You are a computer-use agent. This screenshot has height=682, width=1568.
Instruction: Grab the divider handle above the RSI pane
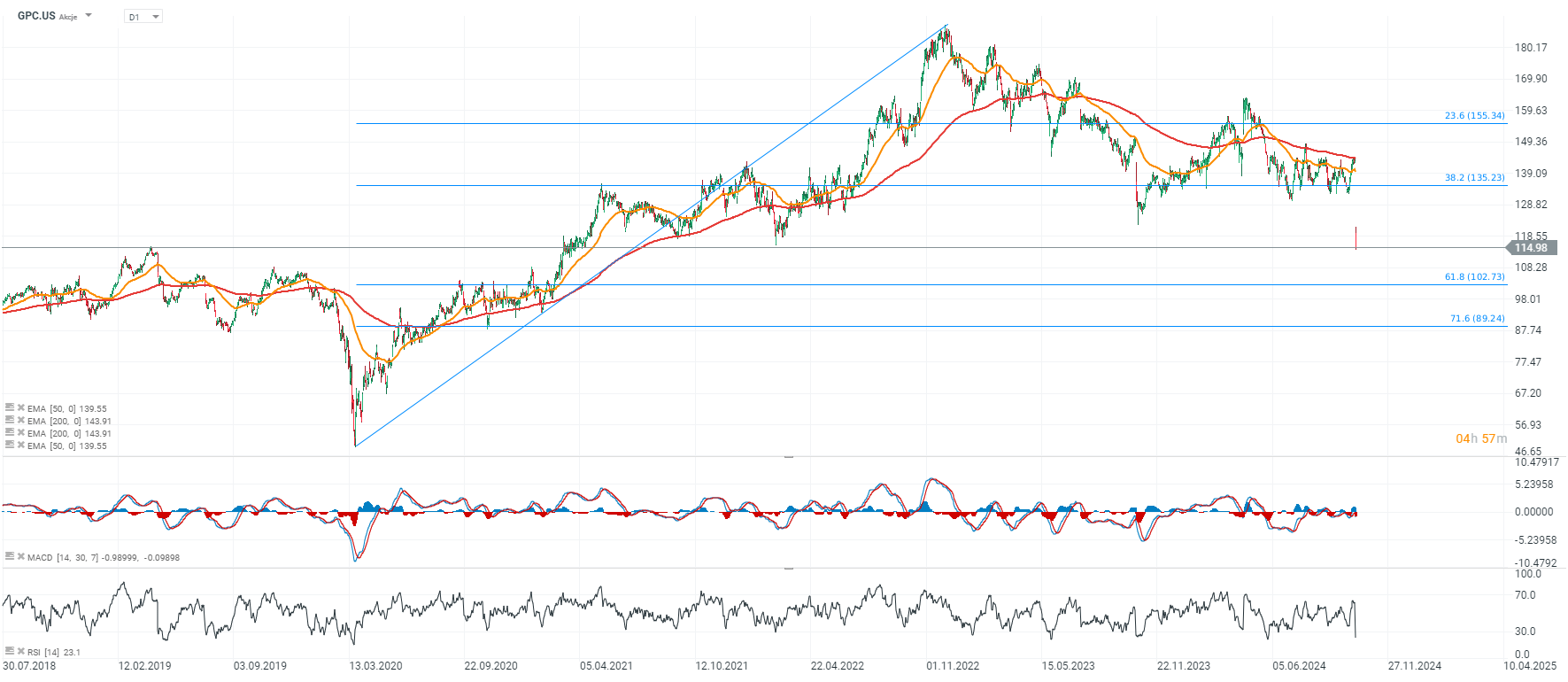click(x=788, y=569)
